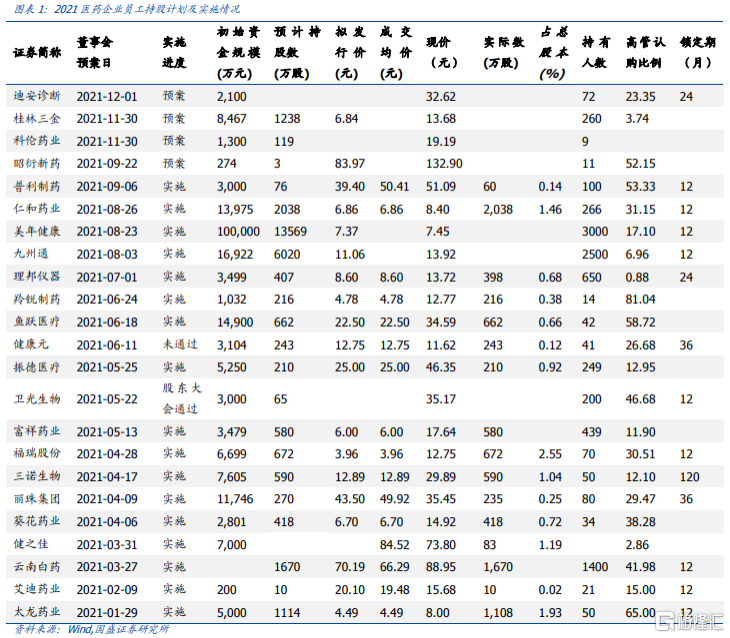The image size is (730, 638).
Task: Click the 迪安诊断 company name
Action: 37,96
